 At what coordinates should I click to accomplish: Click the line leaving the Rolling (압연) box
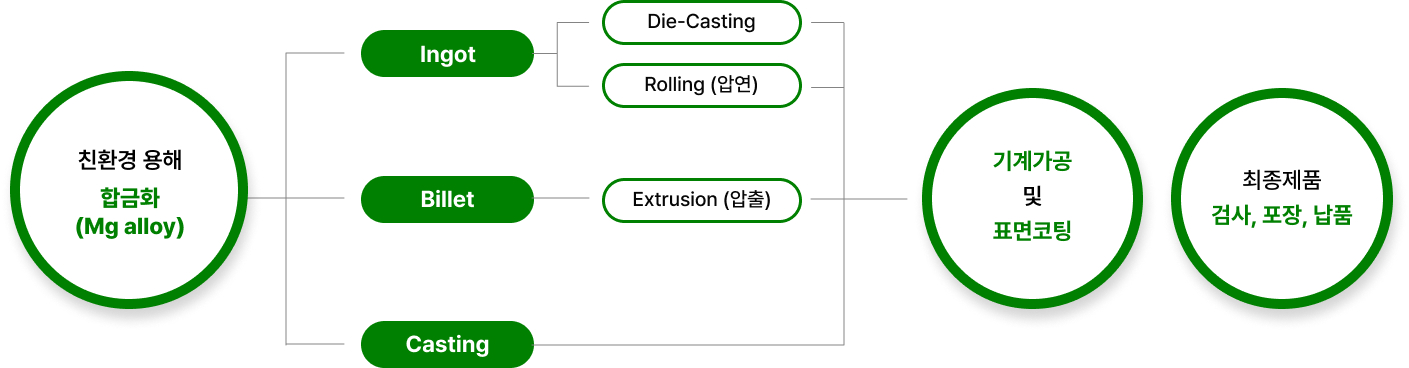pos(828,86)
